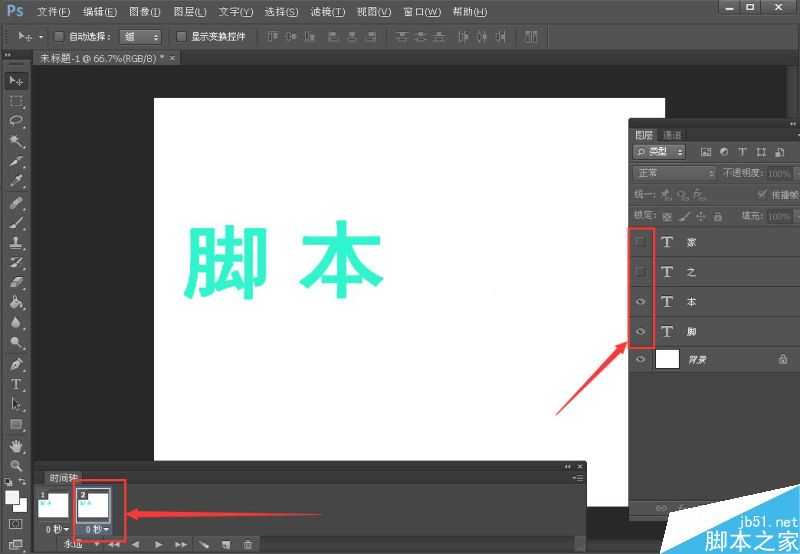The height and width of the screenshot is (554, 800).
Task: Select the Rectangular Marquee tool
Action: (16, 101)
